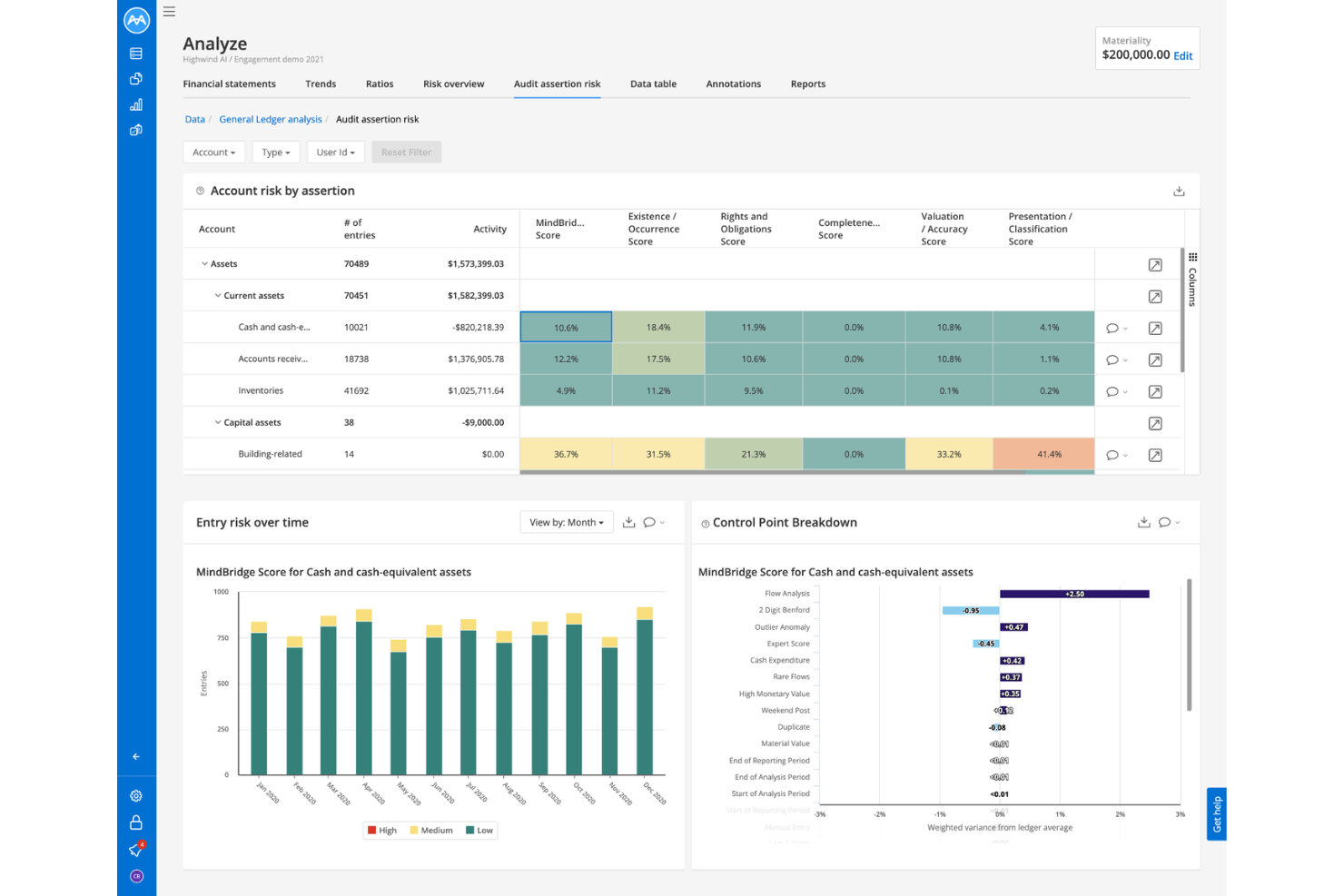Open the Assets row in a new view

tap(1155, 265)
